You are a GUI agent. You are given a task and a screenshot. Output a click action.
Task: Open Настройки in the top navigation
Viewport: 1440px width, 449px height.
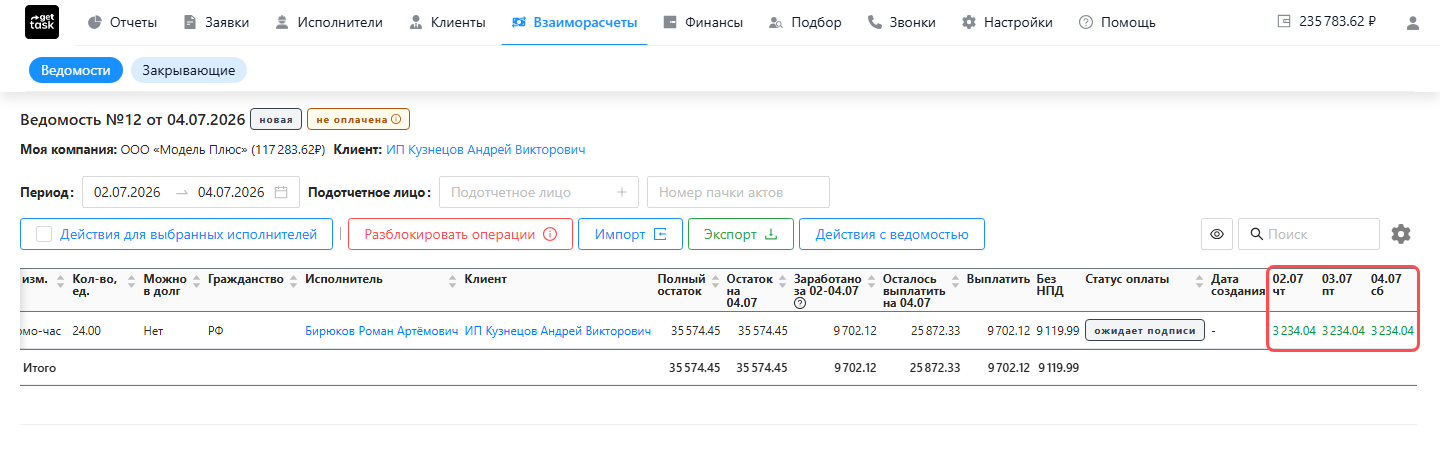(x=1006, y=22)
